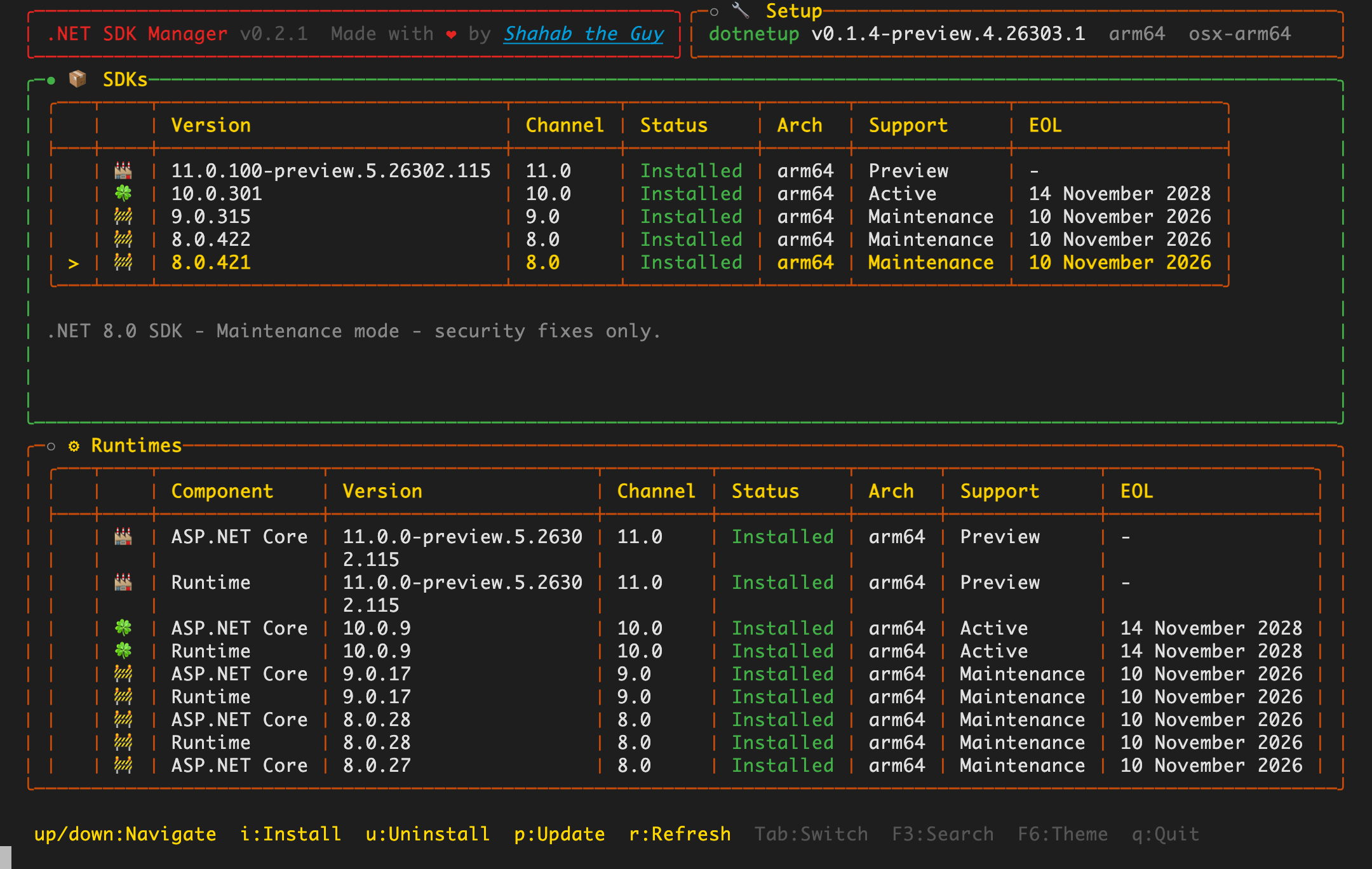Click the package icon beside SDKs title

(x=77, y=79)
